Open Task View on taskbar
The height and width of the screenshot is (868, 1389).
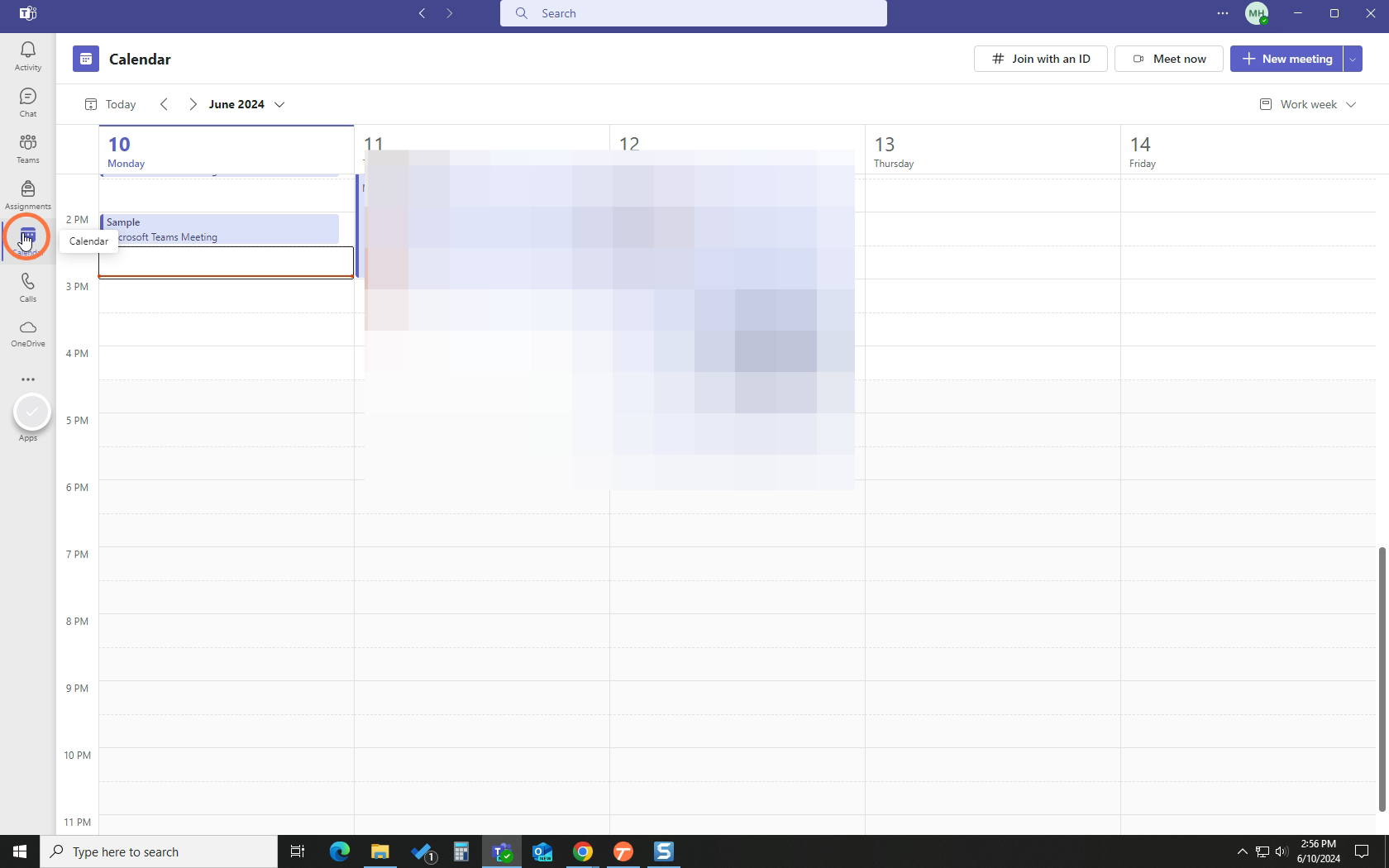point(298,851)
